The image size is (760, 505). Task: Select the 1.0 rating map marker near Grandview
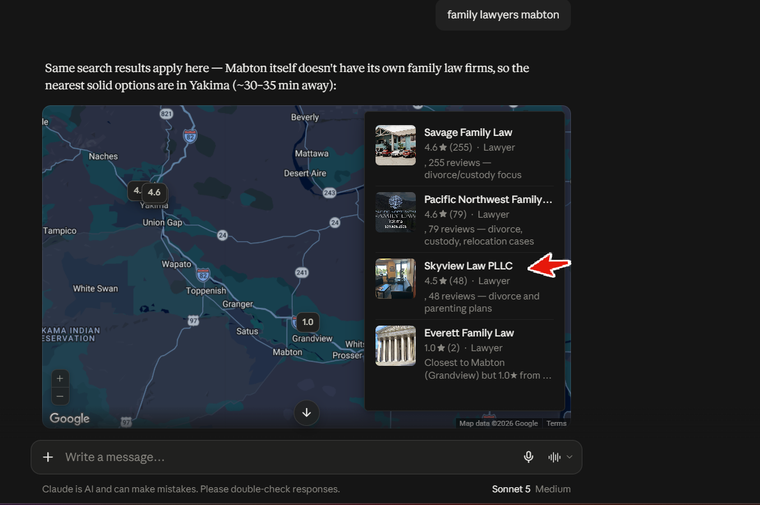point(308,322)
